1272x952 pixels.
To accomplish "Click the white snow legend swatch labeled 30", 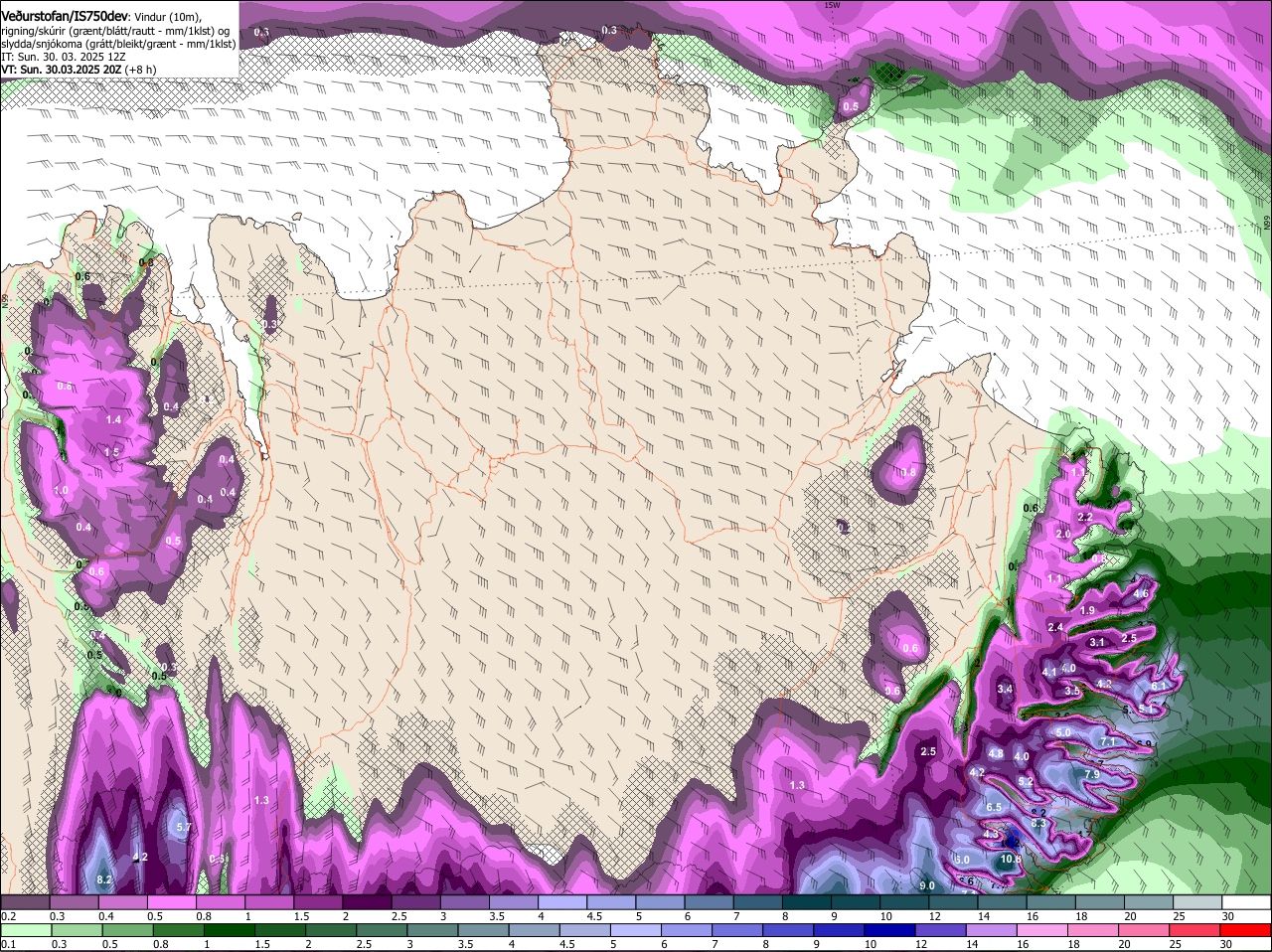I will 1246,902.
